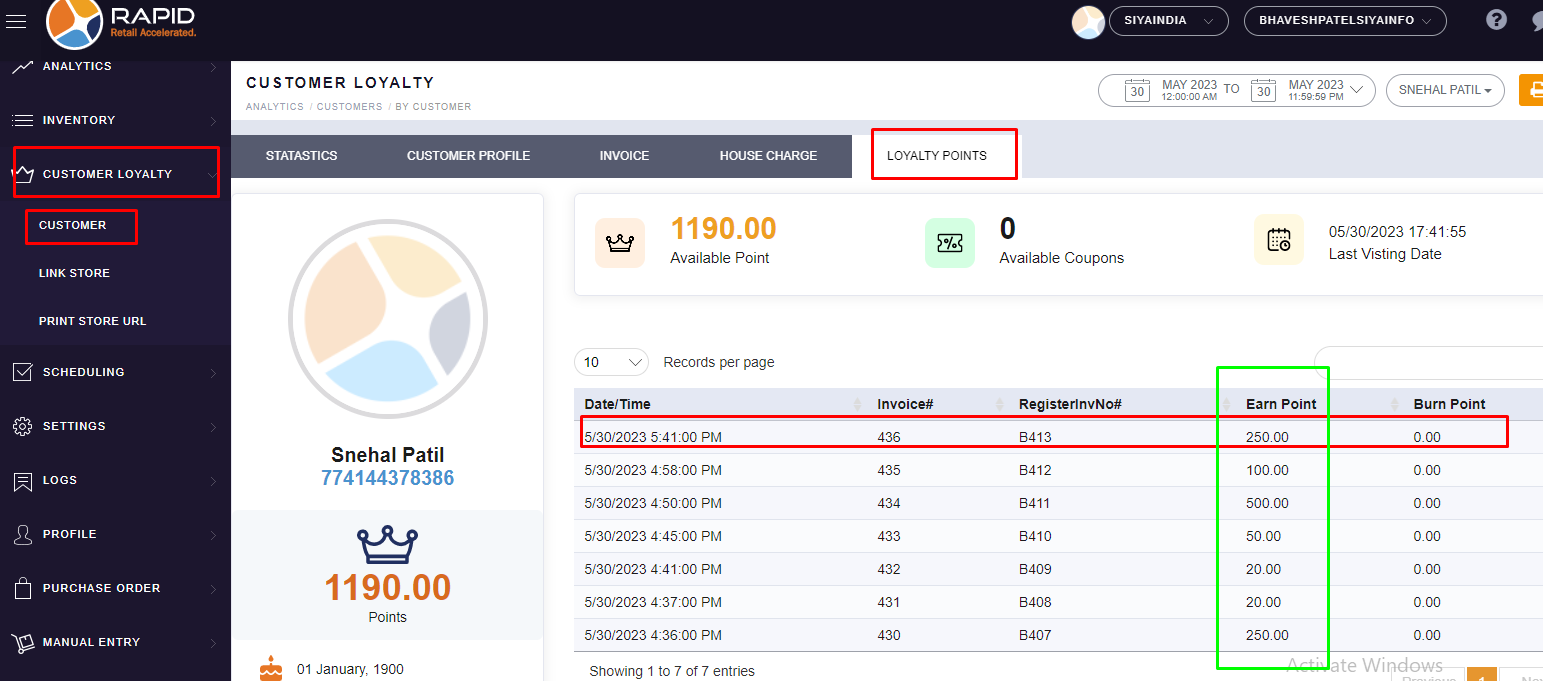Switch to the Customer Profile tab

(x=468, y=156)
